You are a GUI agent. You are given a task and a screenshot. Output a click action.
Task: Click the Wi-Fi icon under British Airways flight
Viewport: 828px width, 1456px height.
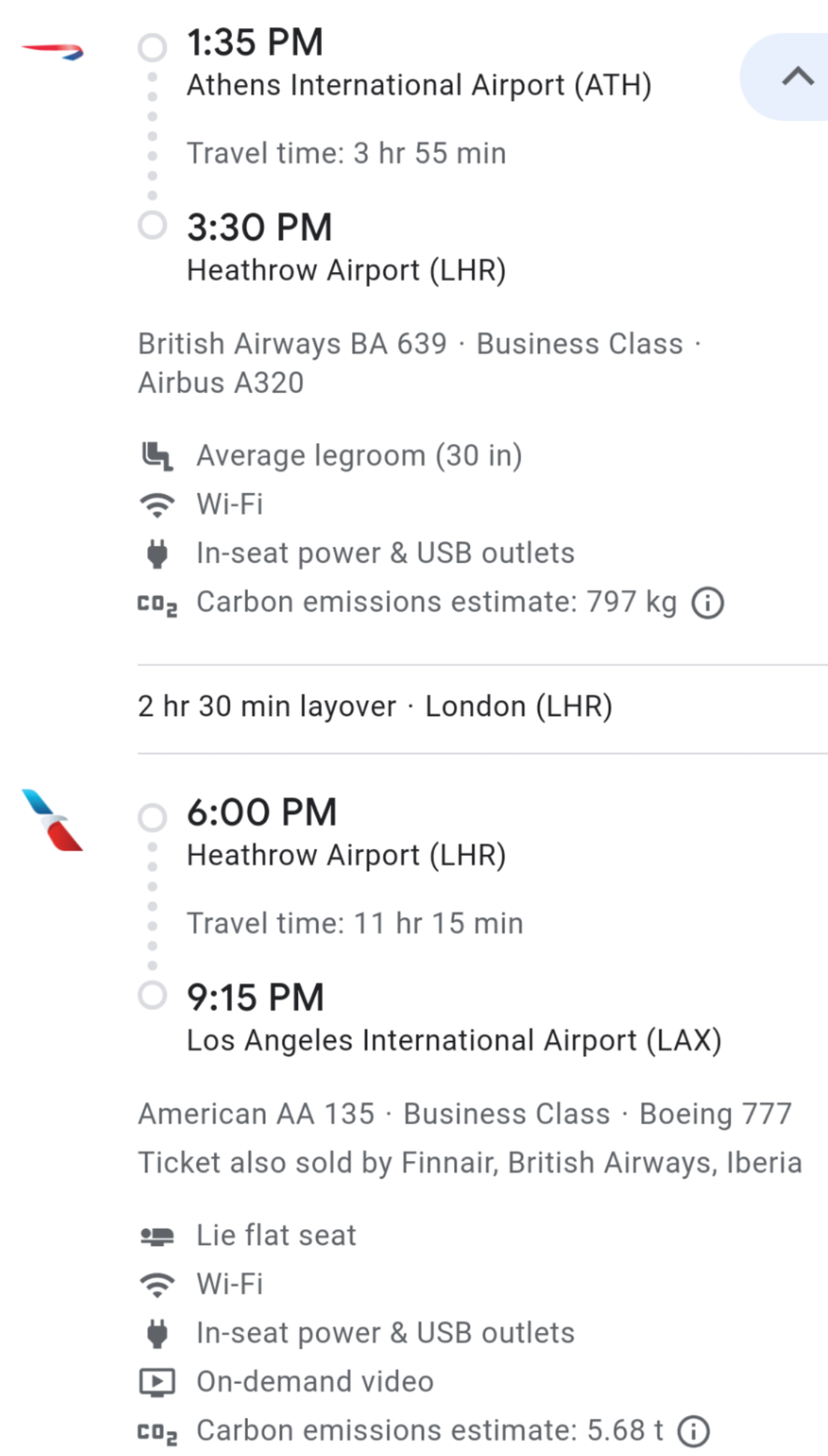157,505
